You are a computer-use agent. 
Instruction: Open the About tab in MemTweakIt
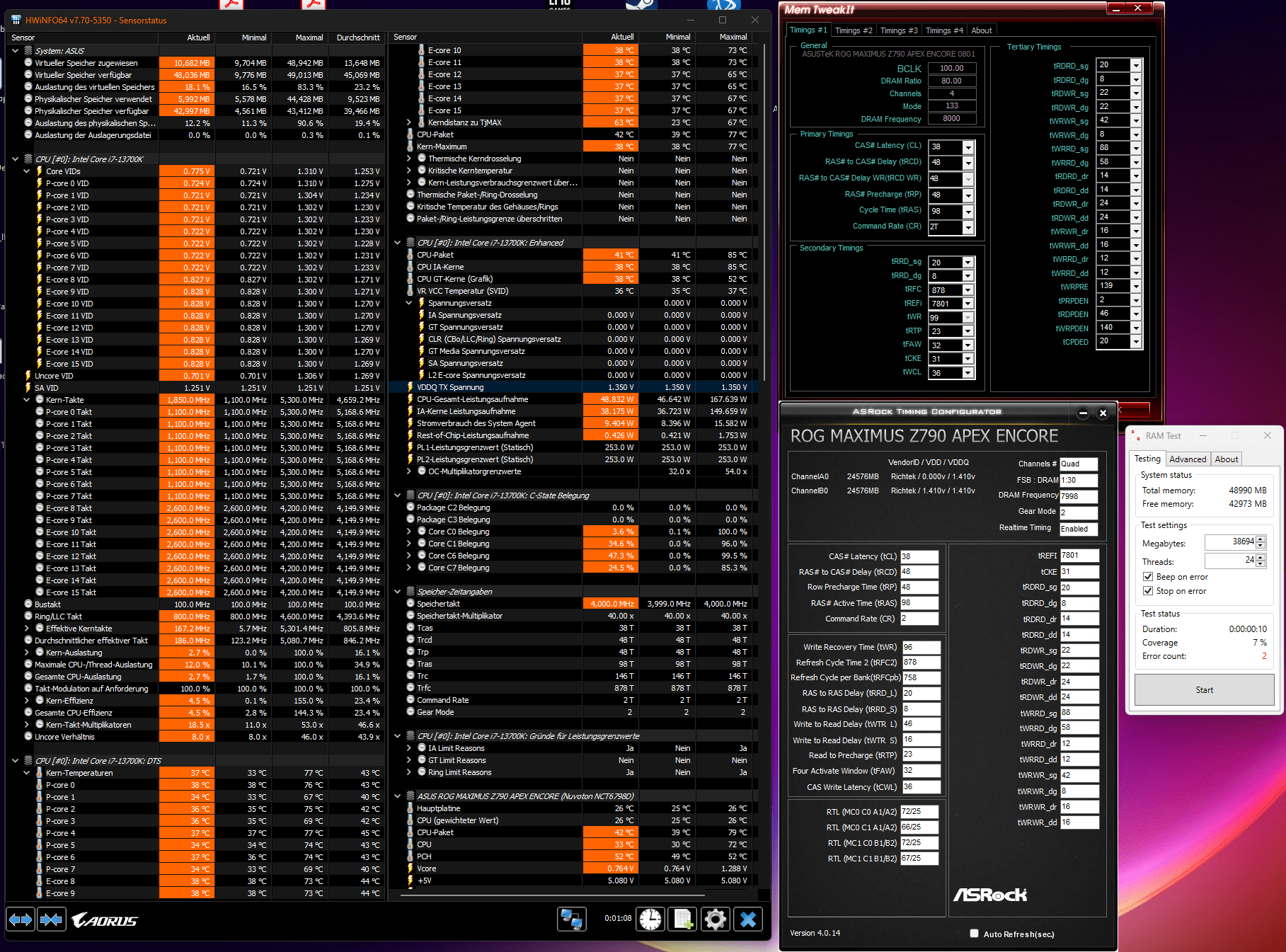[x=982, y=30]
